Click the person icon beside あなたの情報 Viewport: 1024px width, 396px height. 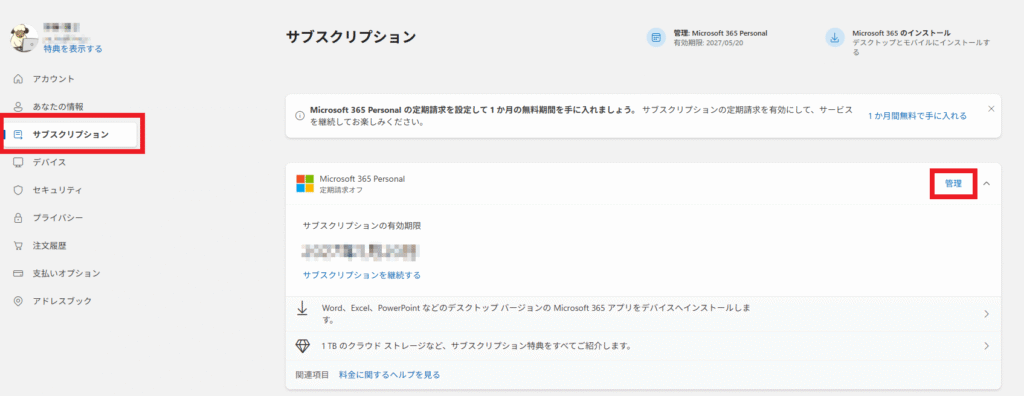(18, 107)
